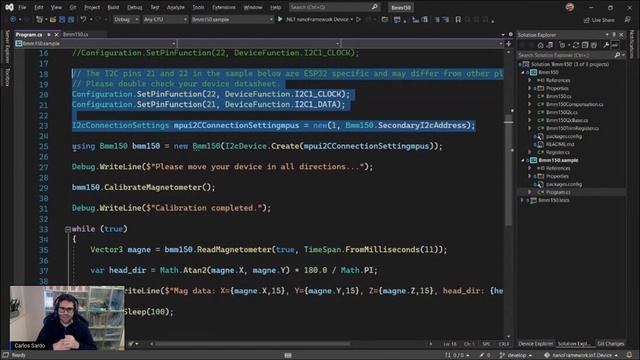Image resolution: width=640 pixels, height=360 pixels.
Task: Open the Bmm150.sample startup project dropdown
Action: [232, 19]
